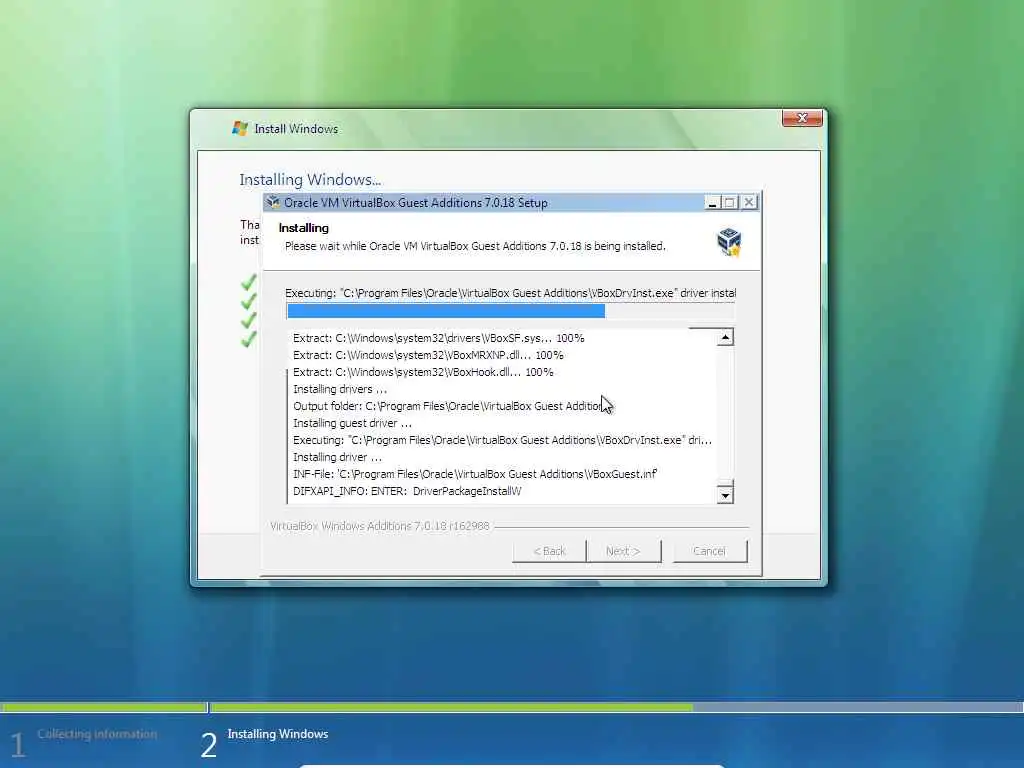Screen dimensions: 1024x768
Task: Click the blue installation progress bar
Action: (x=511, y=312)
